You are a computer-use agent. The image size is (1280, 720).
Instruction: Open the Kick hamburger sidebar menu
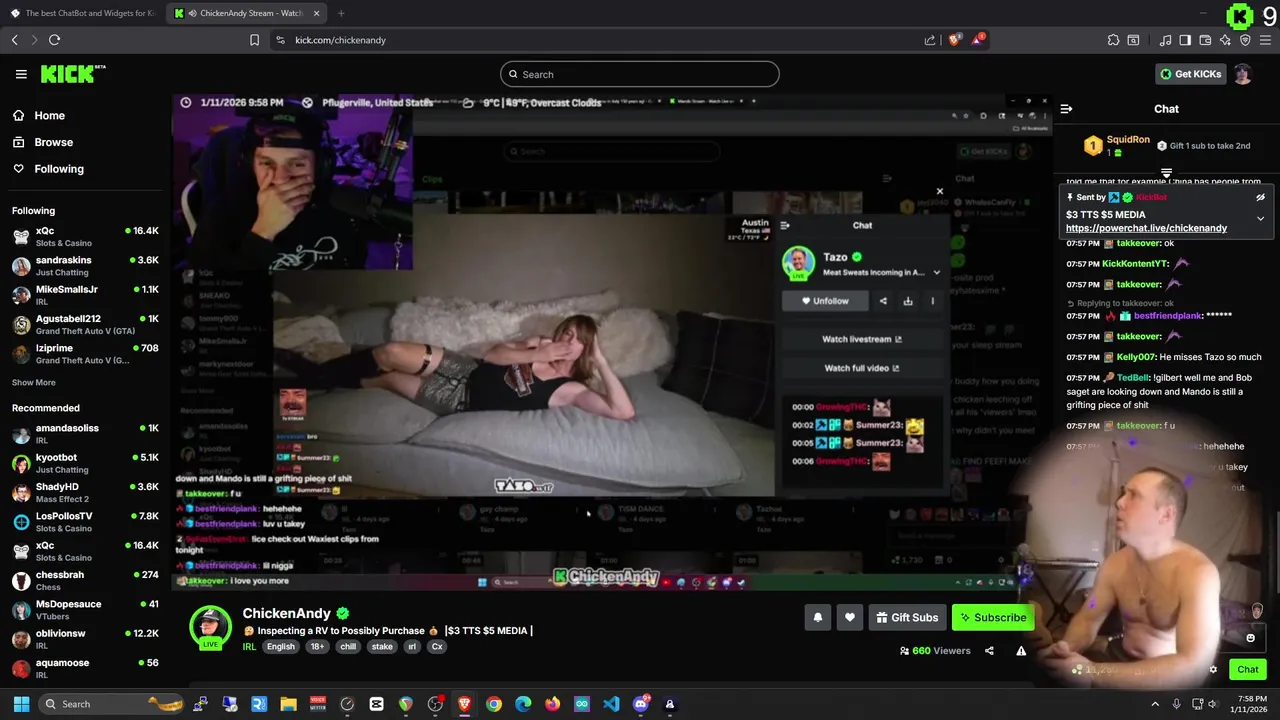(21, 74)
